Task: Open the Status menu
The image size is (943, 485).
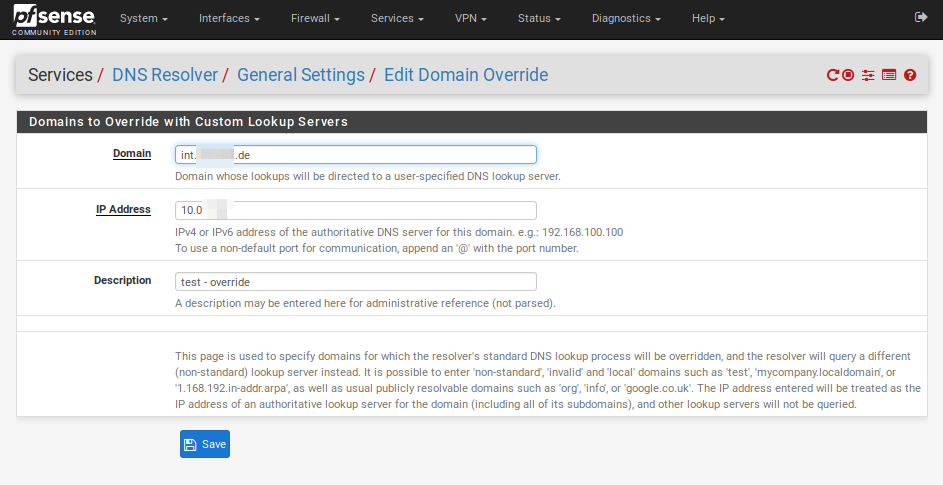Action: [x=538, y=19]
